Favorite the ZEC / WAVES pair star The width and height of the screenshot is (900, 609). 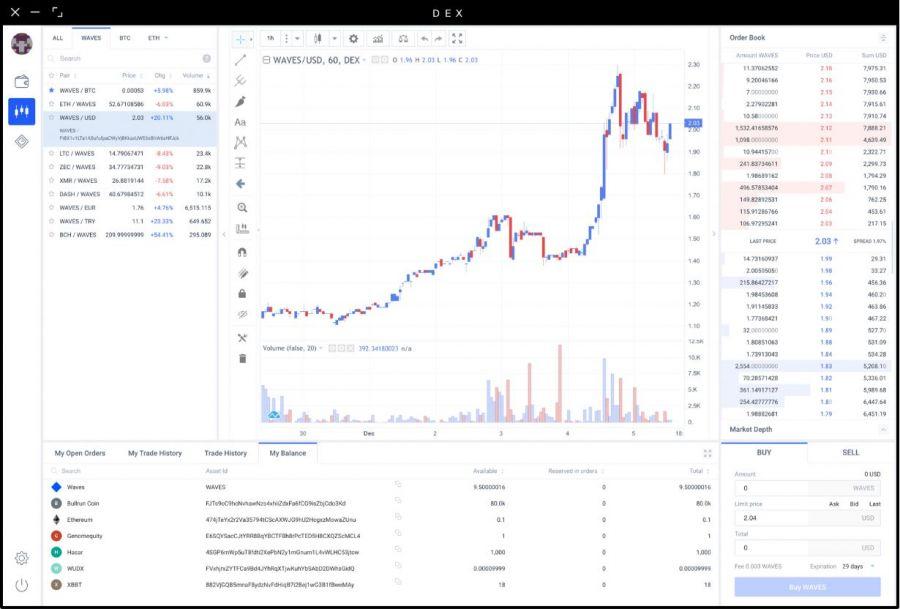(52, 167)
